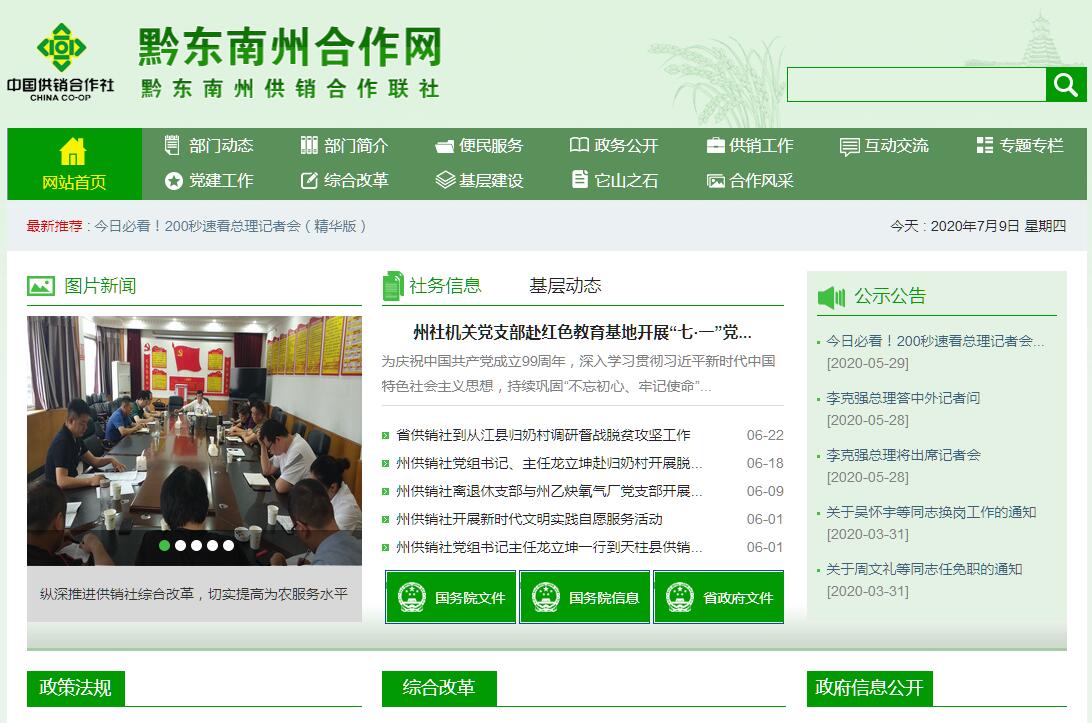Viewport: 1092px width, 723px height.
Task: Select the last carousel dot indicator
Action: tap(228, 545)
